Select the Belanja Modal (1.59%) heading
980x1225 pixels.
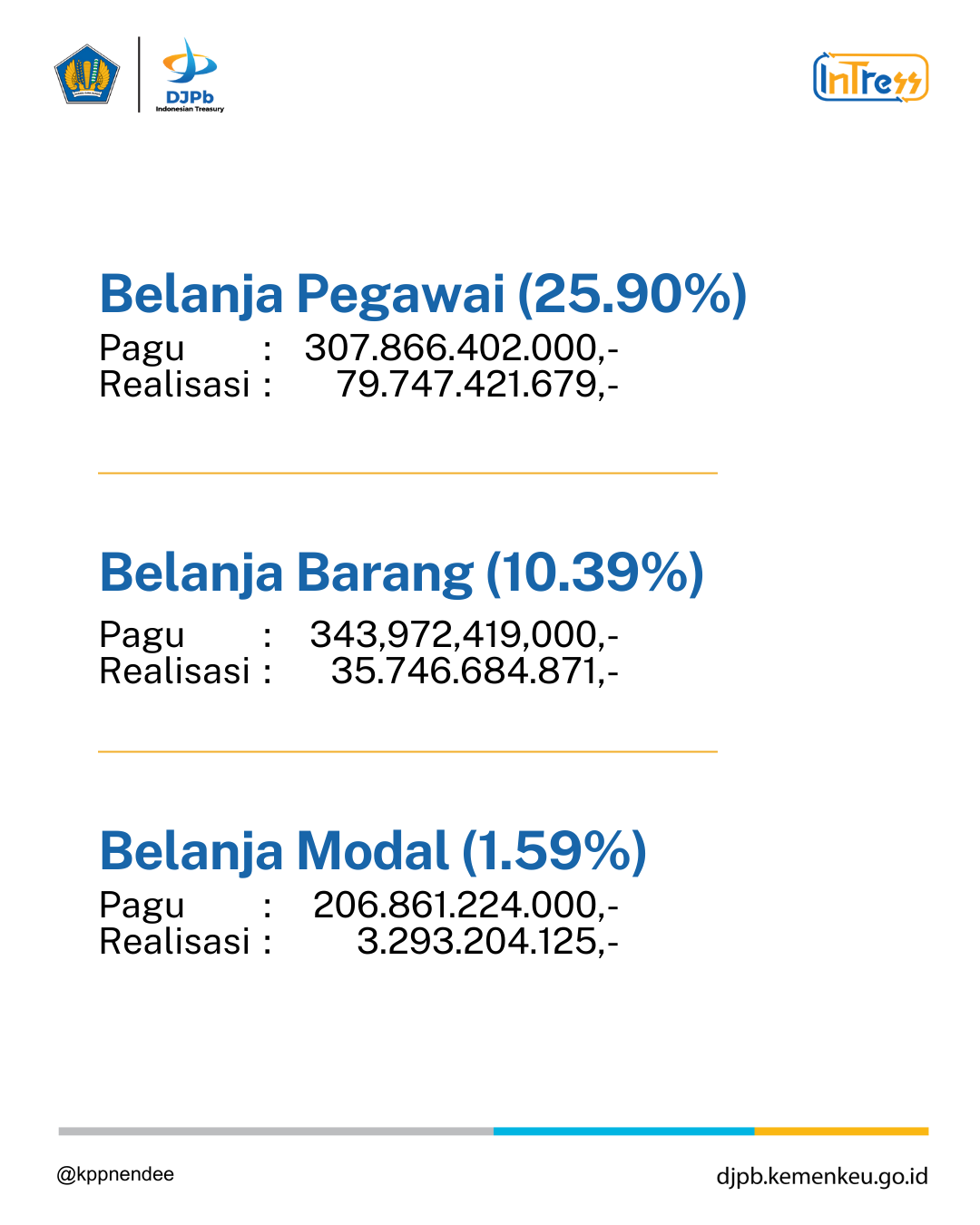coord(373,852)
